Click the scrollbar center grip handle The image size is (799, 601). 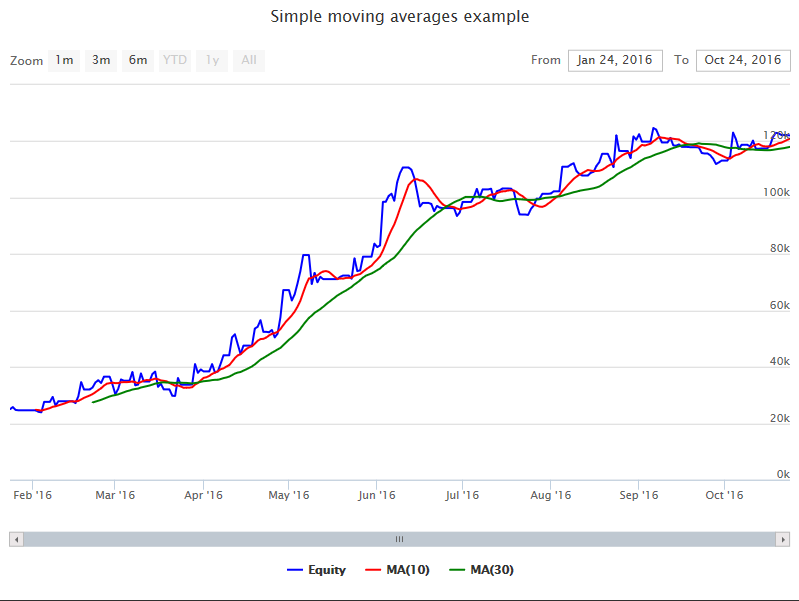(400, 539)
